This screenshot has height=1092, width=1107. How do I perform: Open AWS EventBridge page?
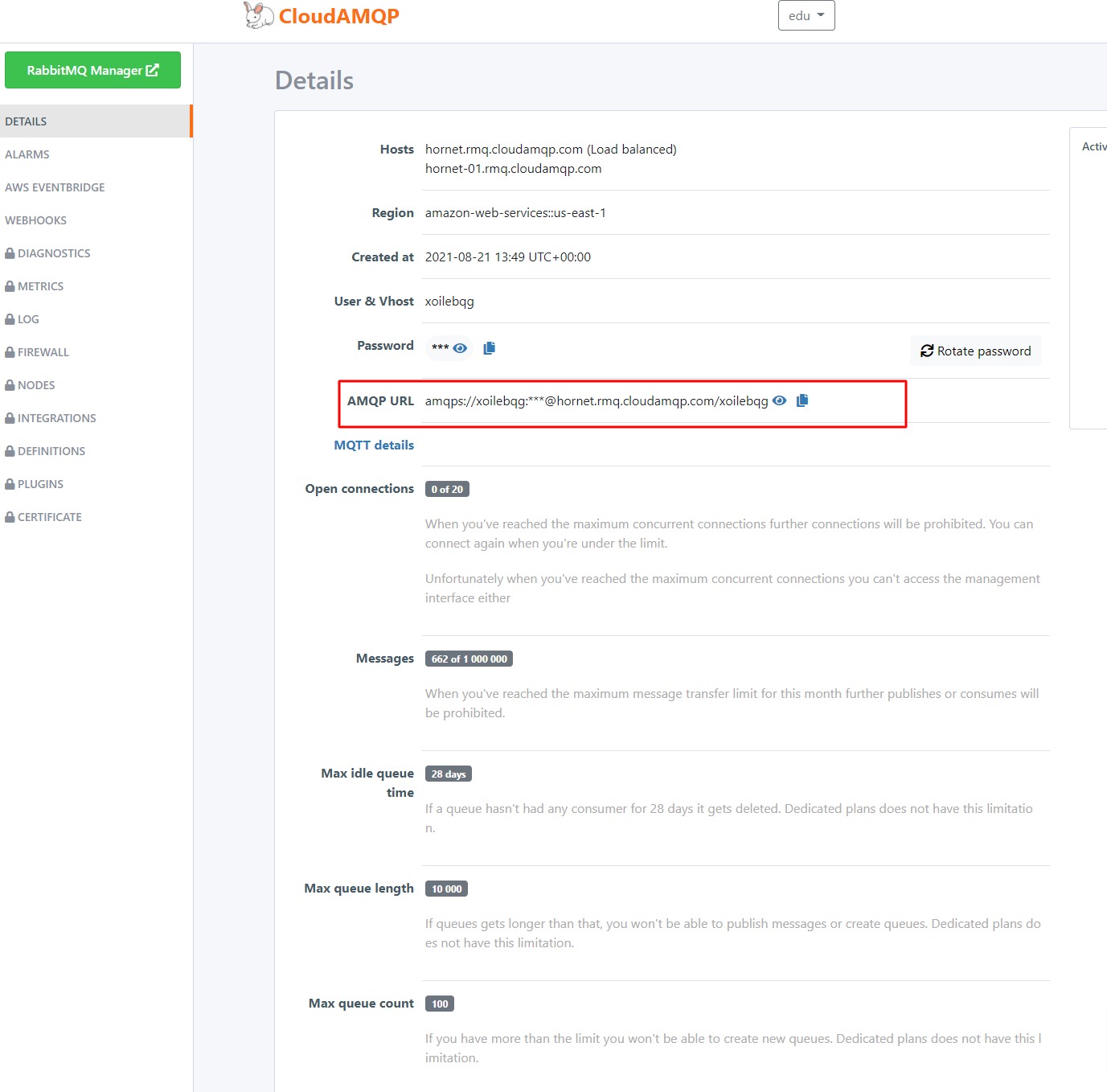[55, 187]
